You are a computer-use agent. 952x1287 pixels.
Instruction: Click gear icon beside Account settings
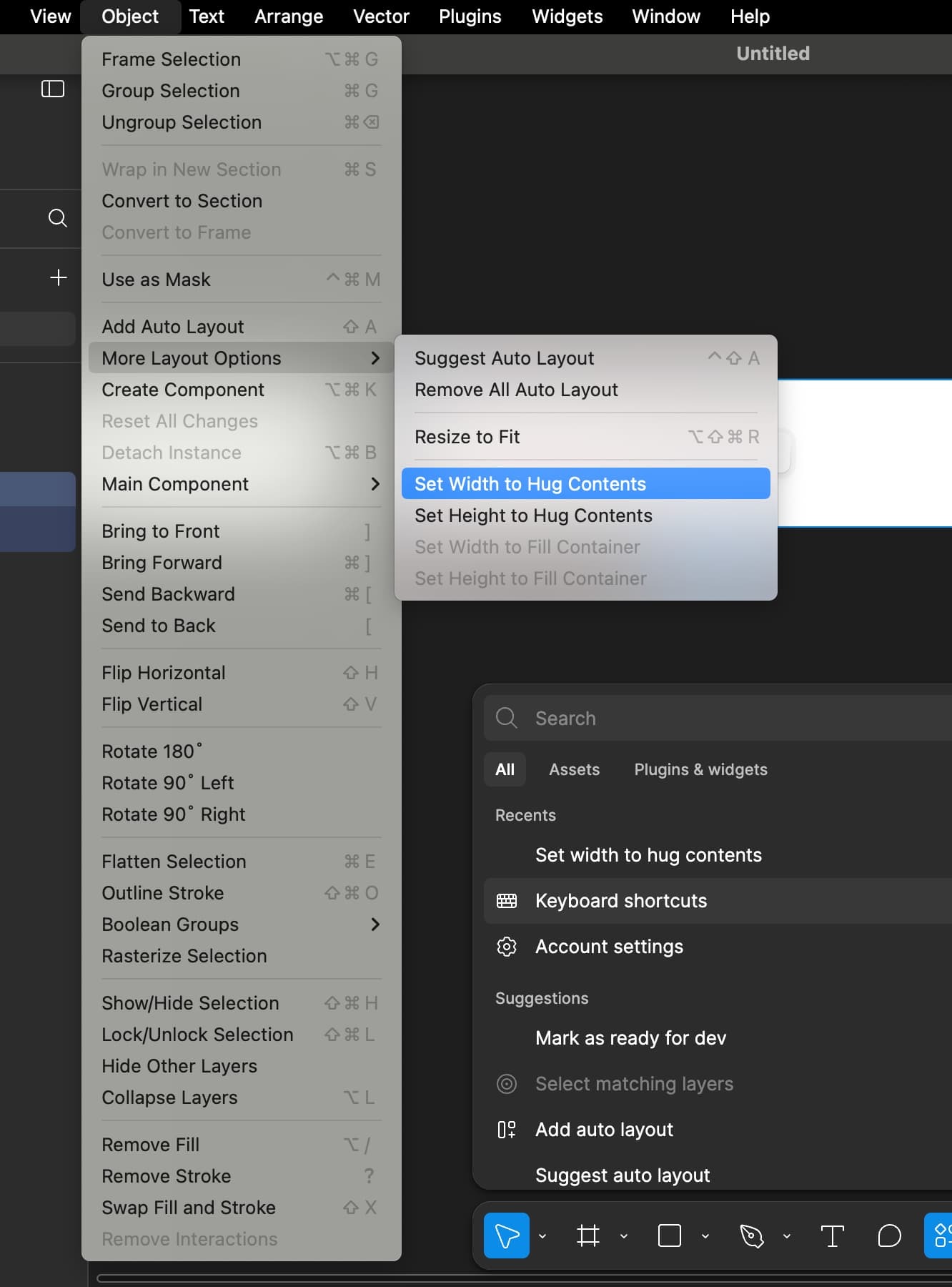[x=507, y=947]
